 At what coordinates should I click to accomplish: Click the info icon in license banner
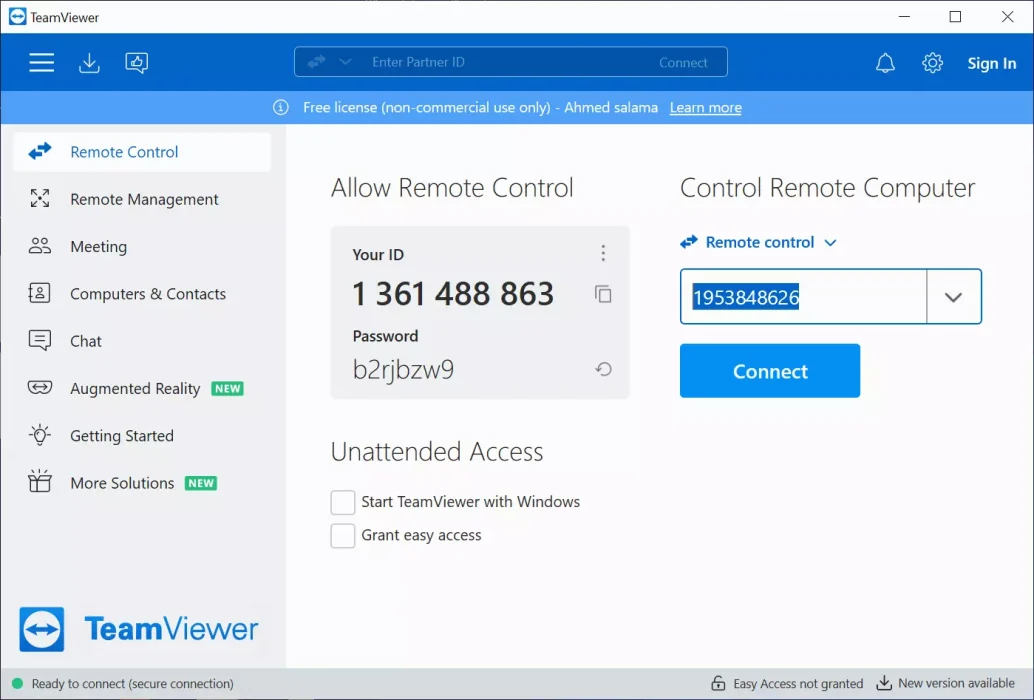pyautogui.click(x=281, y=107)
